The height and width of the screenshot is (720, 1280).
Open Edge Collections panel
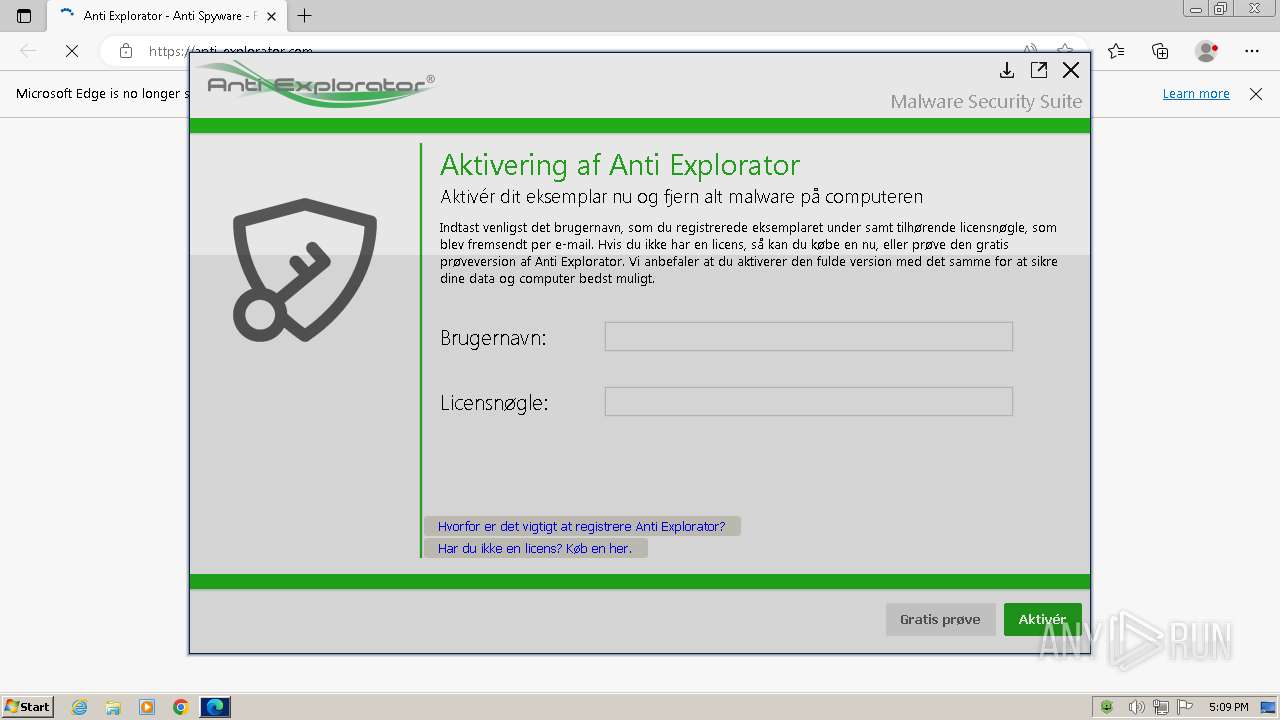click(1160, 51)
